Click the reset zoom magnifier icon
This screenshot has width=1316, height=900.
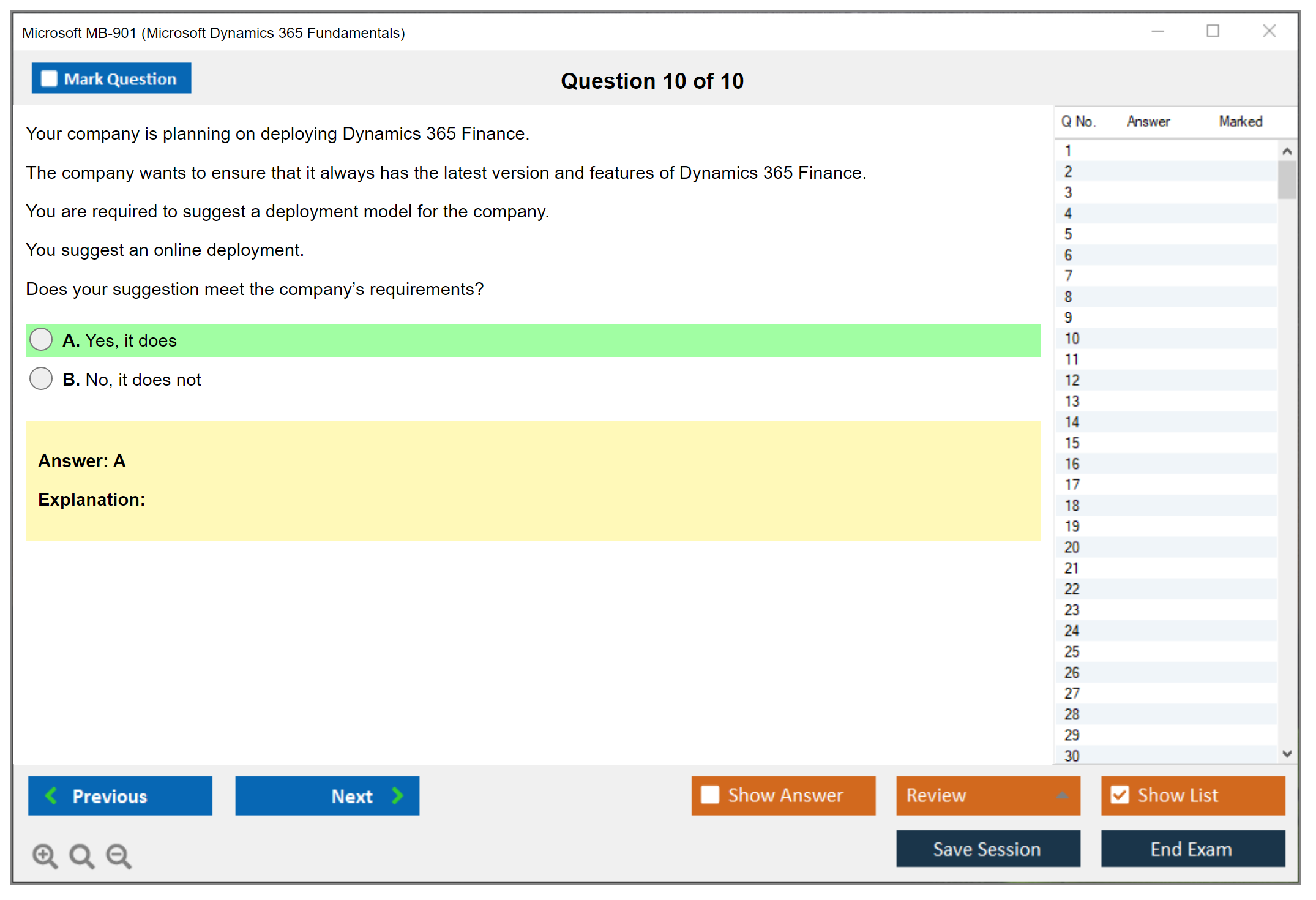[81, 855]
